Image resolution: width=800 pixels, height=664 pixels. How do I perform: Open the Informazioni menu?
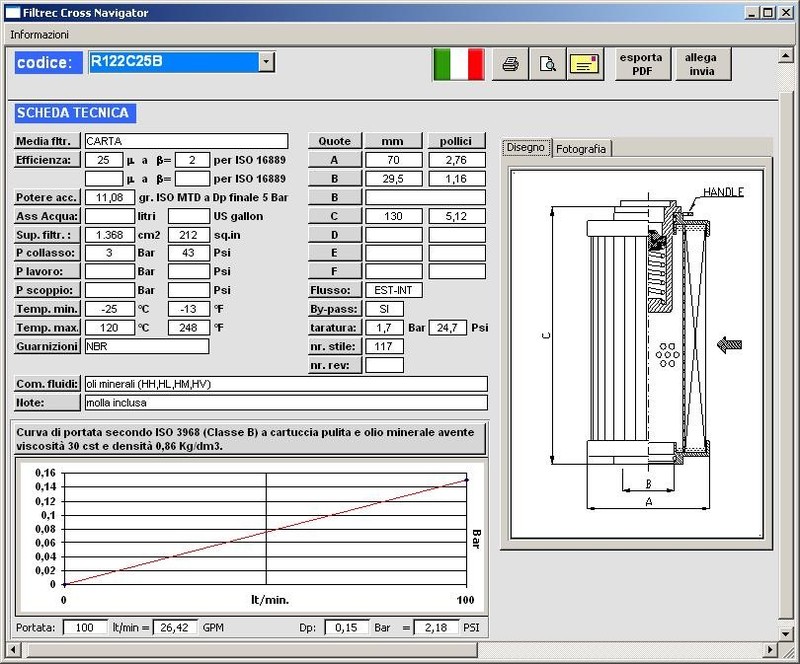point(40,34)
